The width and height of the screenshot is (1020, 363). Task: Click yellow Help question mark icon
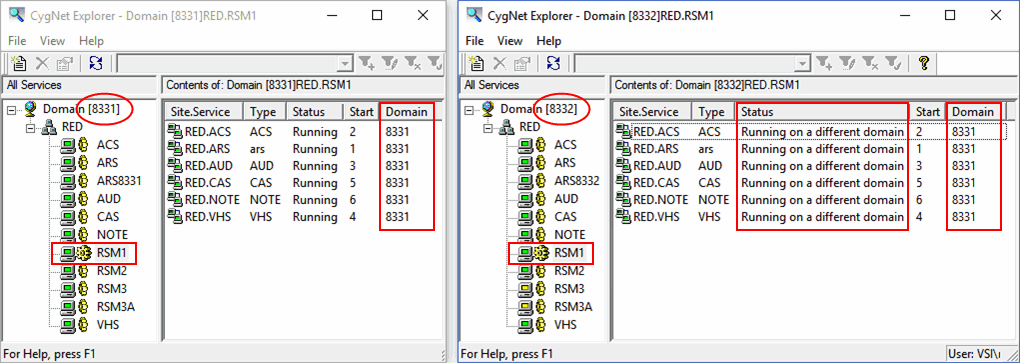[x=923, y=63]
